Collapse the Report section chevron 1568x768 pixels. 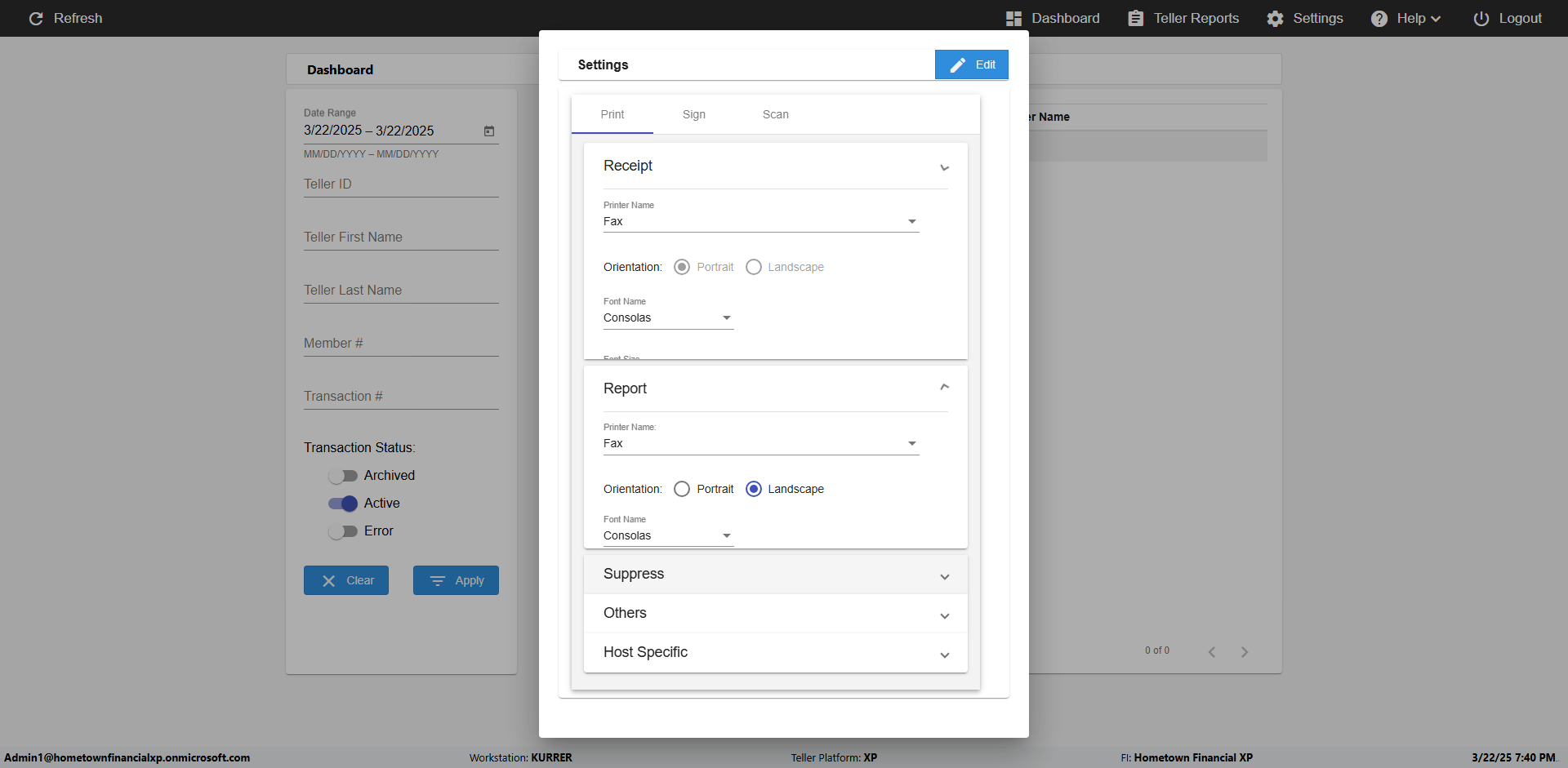tap(944, 387)
